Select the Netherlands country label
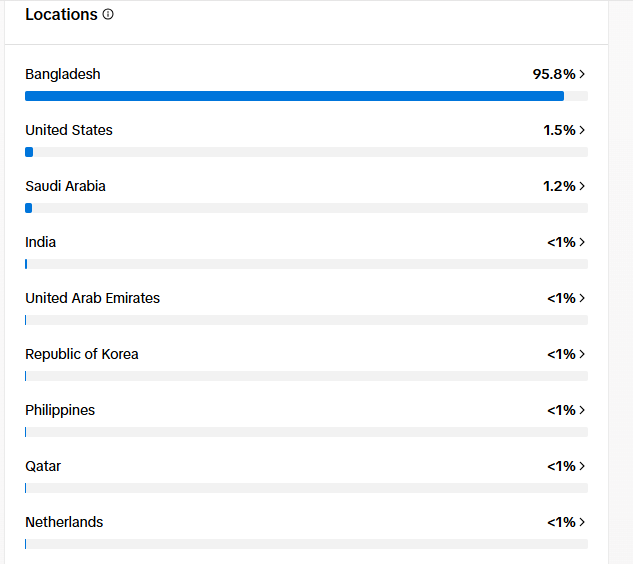Screen dimensions: 633x564 point(64,522)
